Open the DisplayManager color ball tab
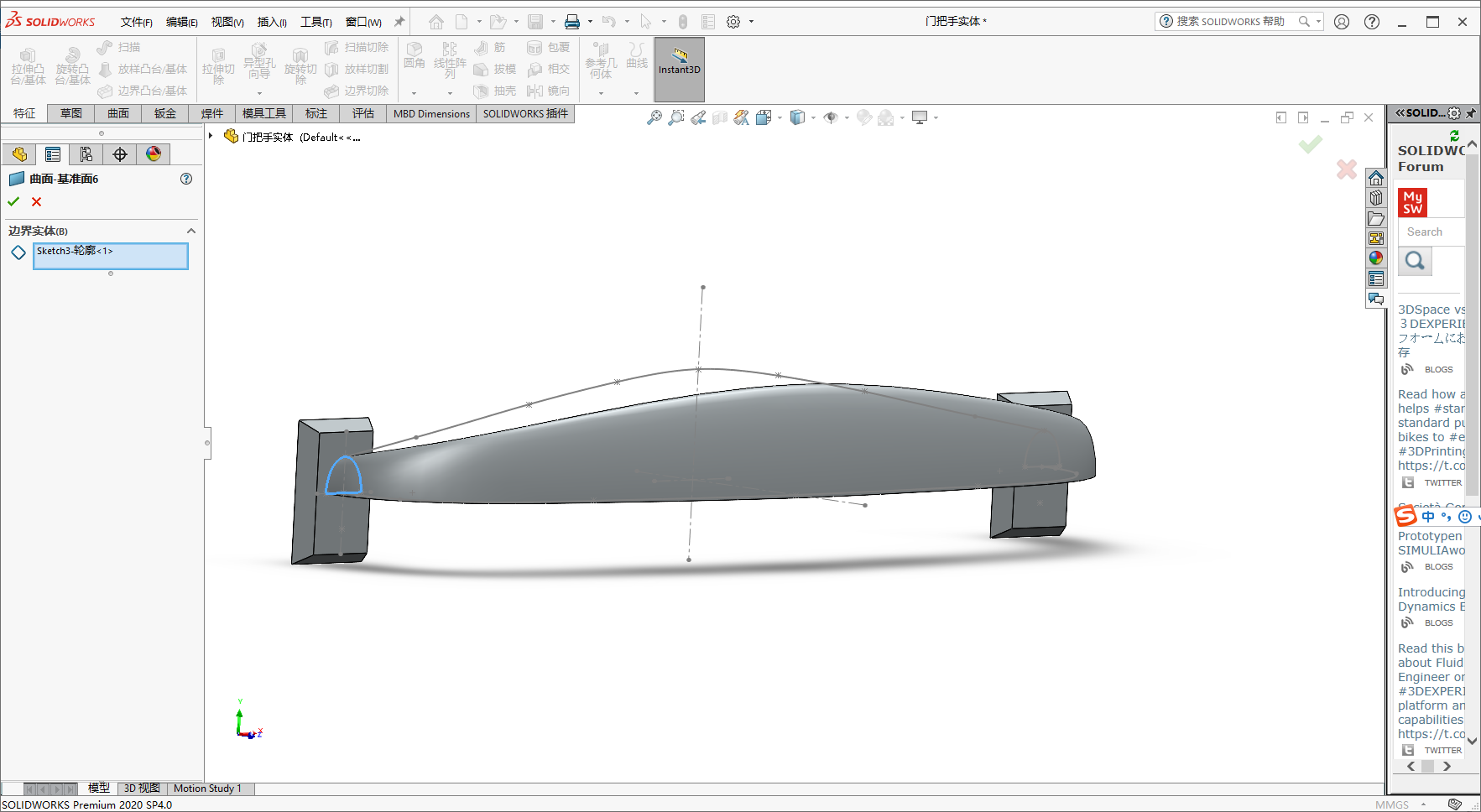This screenshot has width=1481, height=812. [x=154, y=154]
